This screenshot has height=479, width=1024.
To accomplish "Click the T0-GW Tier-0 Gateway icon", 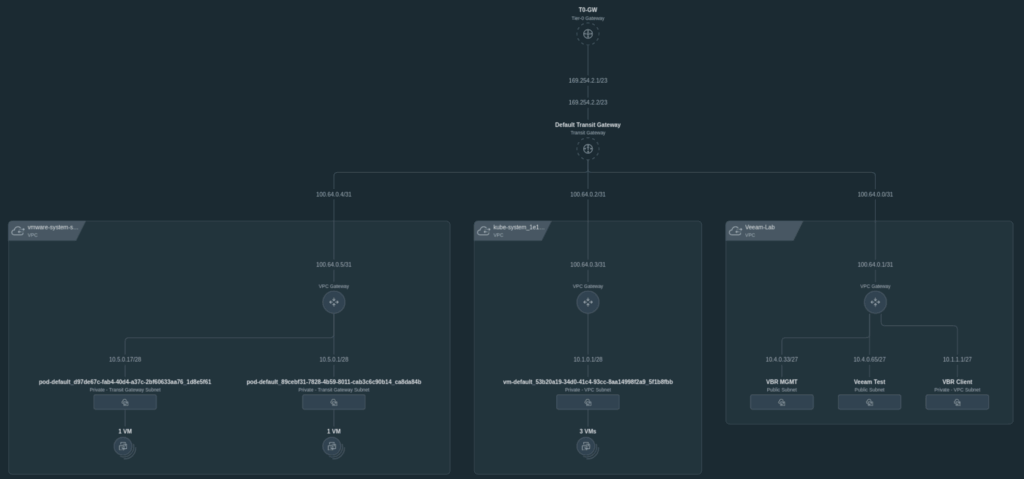I will coord(588,35).
